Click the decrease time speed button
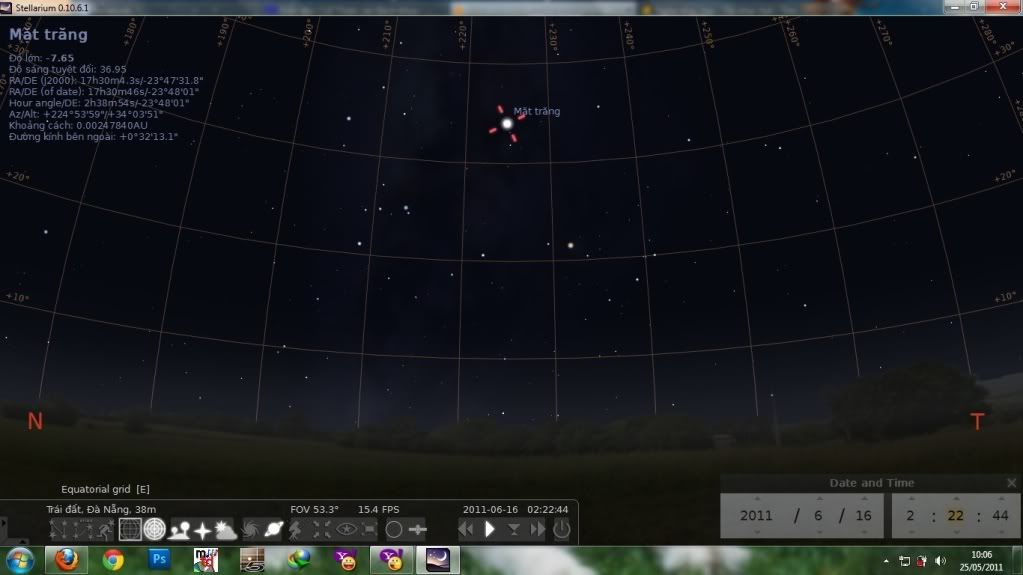The height and width of the screenshot is (575, 1023). point(466,529)
